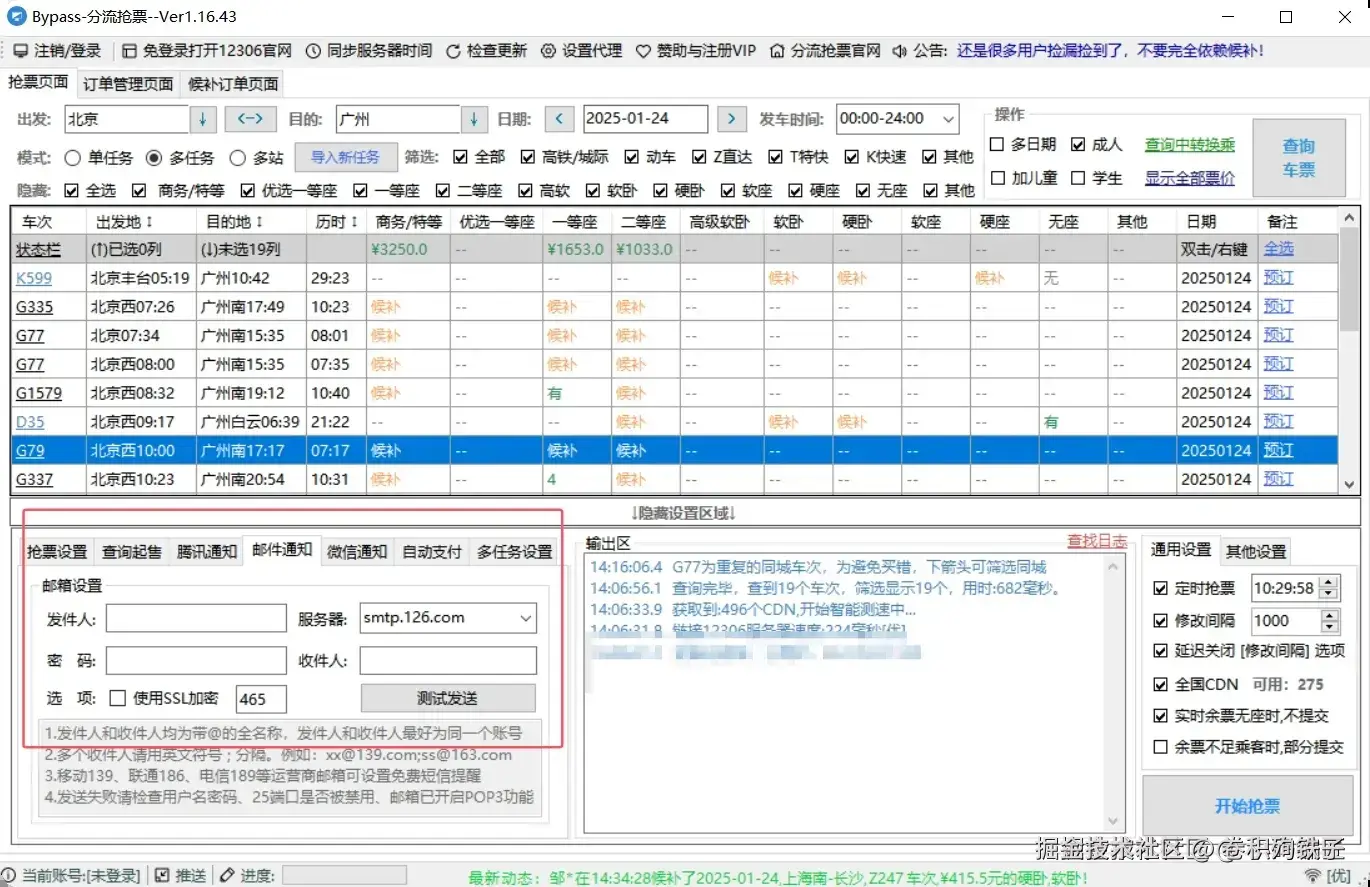The height and width of the screenshot is (887, 1370).
Task: Go to next date arrow
Action: click(732, 119)
